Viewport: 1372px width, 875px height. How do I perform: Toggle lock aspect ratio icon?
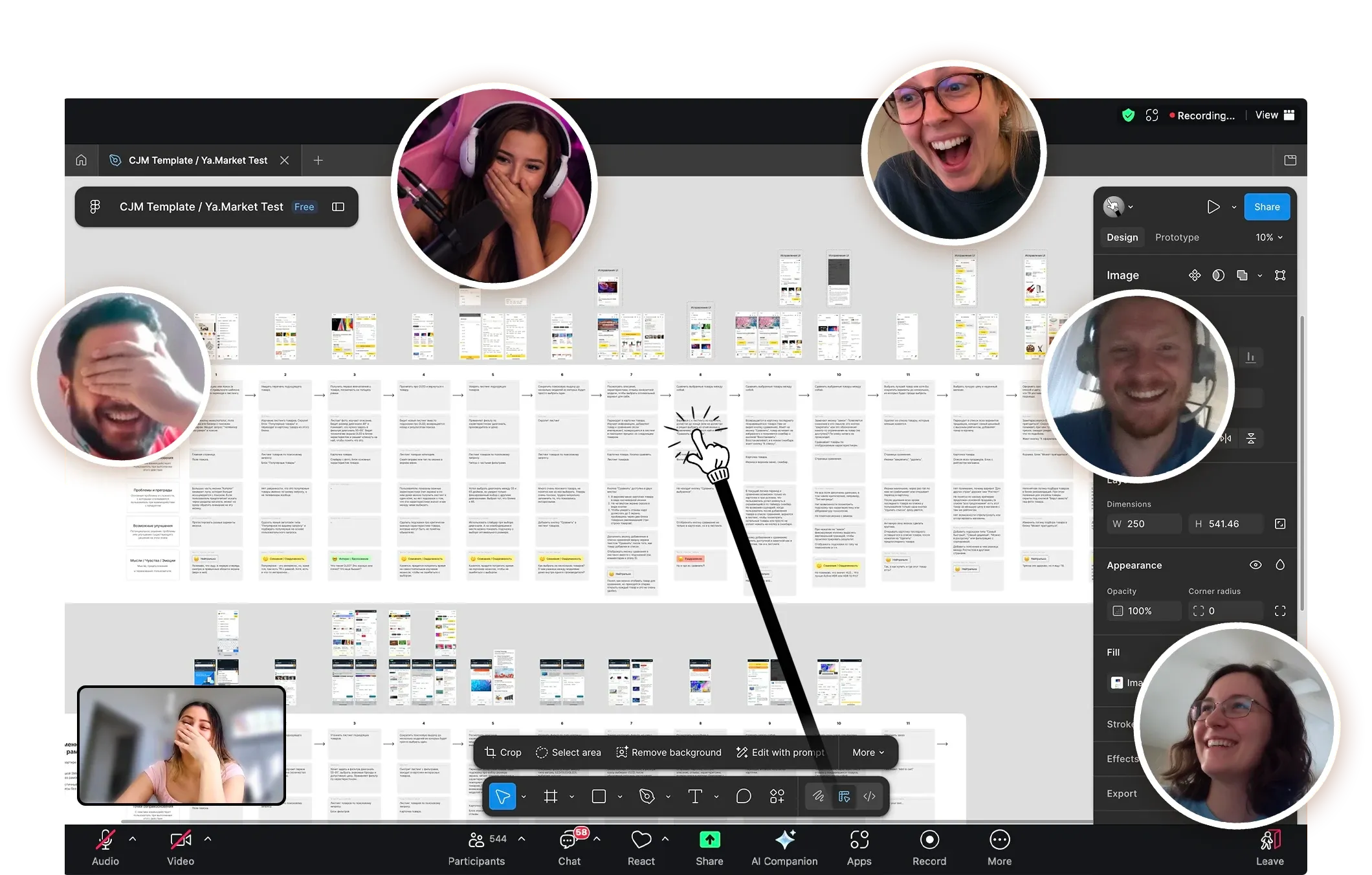point(1280,524)
